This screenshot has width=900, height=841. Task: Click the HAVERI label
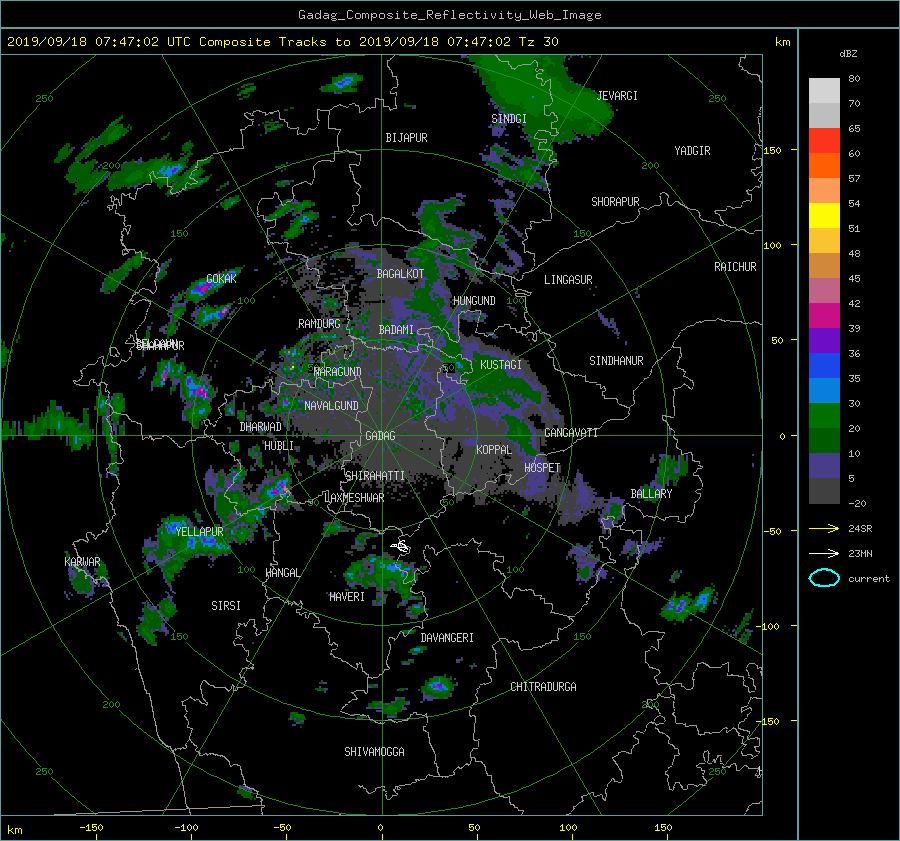click(347, 597)
